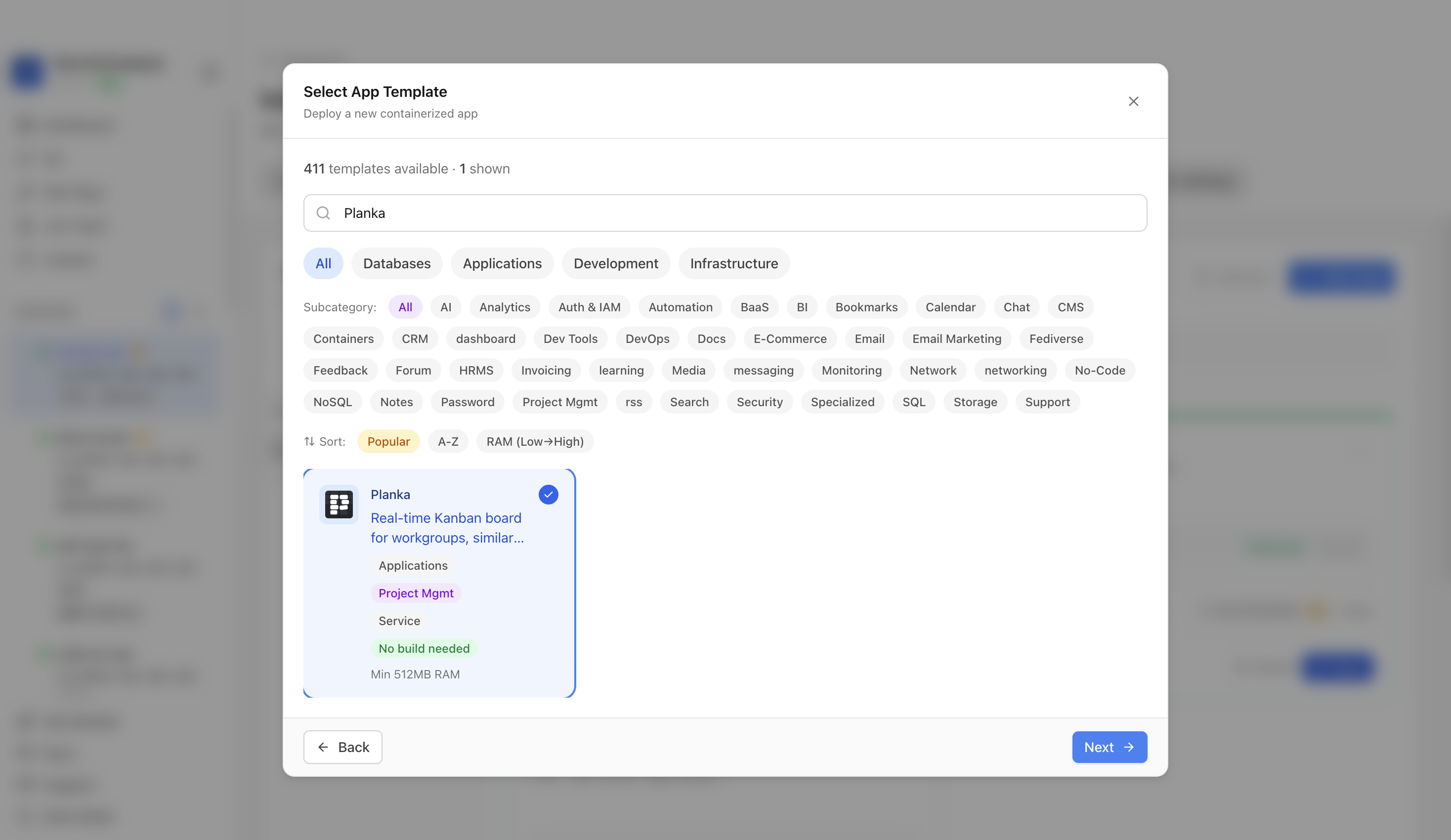This screenshot has width=1451, height=840.
Task: Filter by Storage subcategory
Action: [x=975, y=402]
